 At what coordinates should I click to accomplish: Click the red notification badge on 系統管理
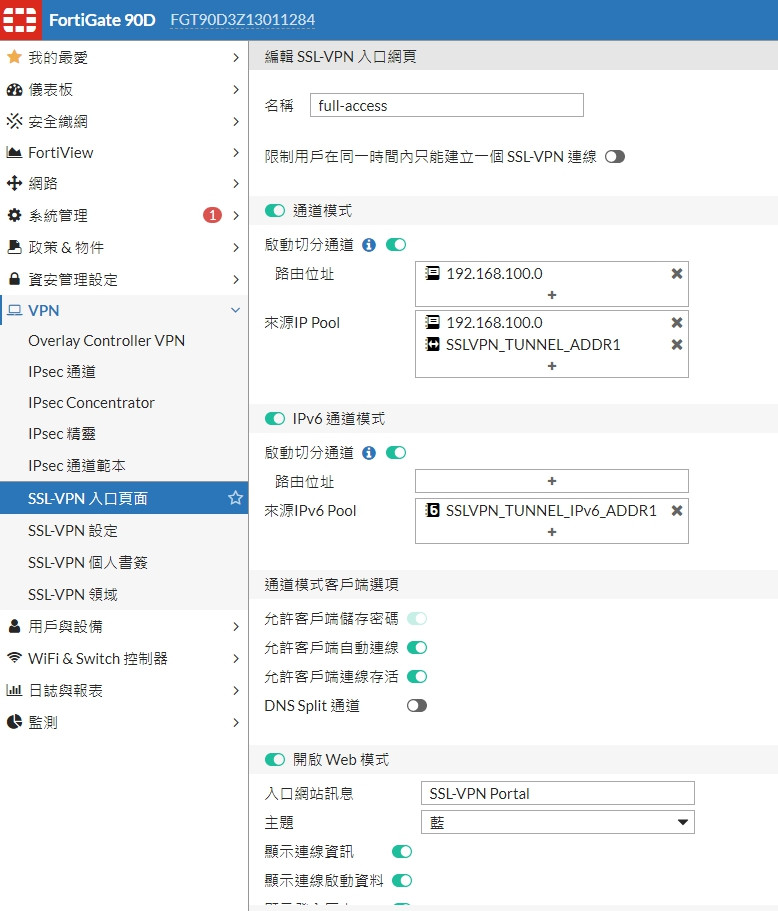[x=213, y=215]
